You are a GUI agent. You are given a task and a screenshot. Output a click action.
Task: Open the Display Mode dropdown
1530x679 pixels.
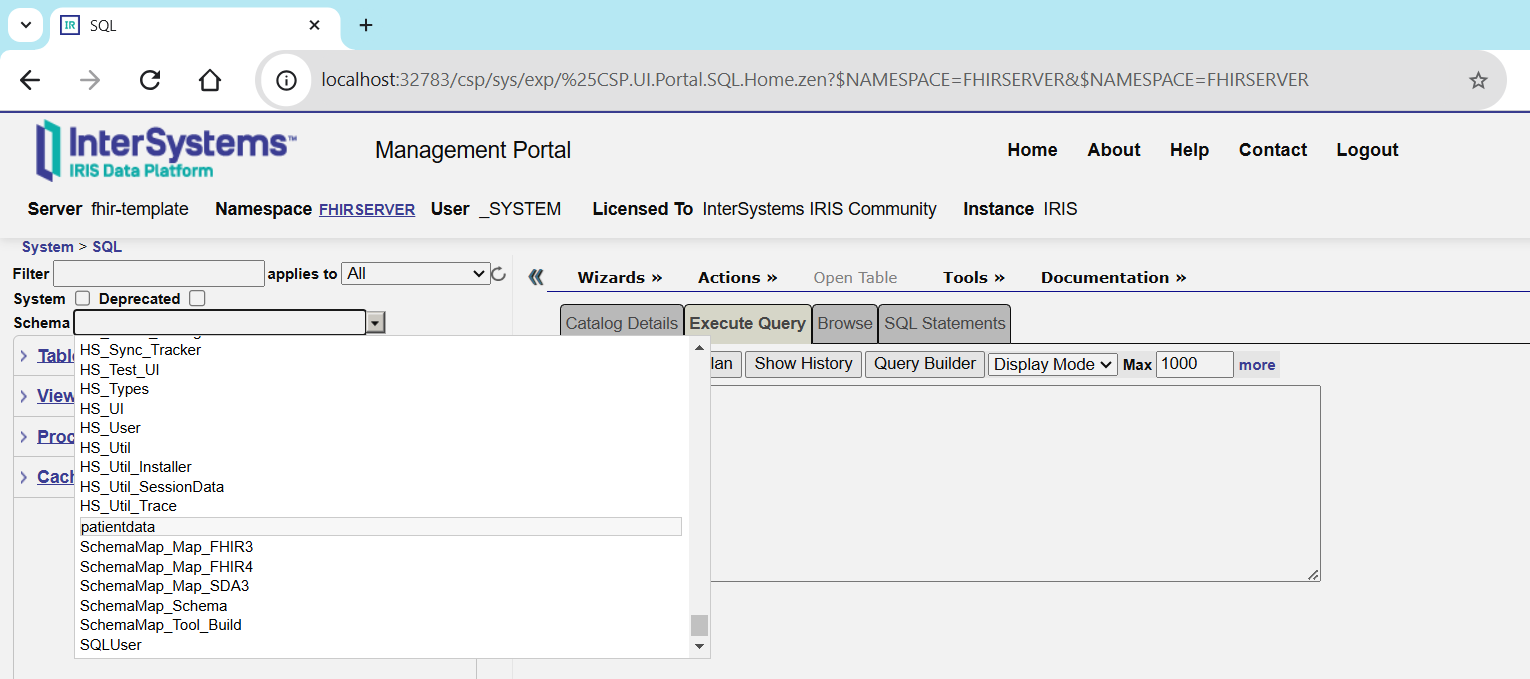pyautogui.click(x=1053, y=364)
